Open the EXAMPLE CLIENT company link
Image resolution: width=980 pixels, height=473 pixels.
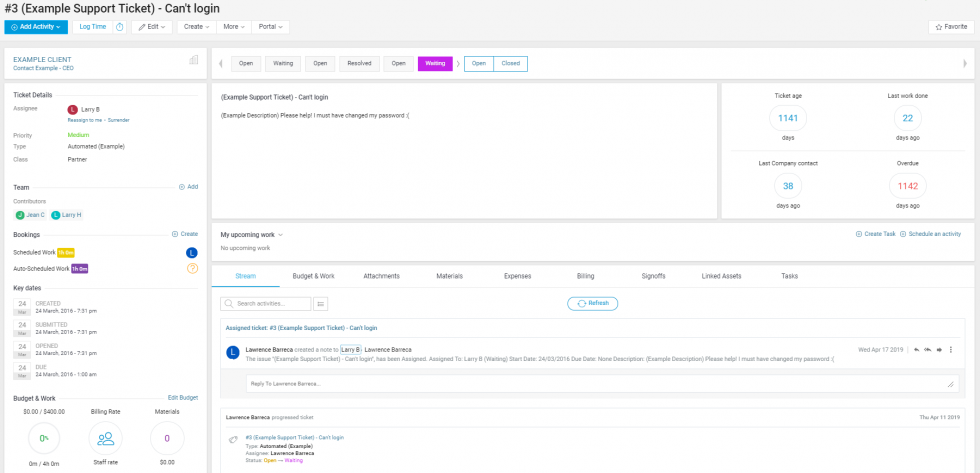click(x=42, y=59)
